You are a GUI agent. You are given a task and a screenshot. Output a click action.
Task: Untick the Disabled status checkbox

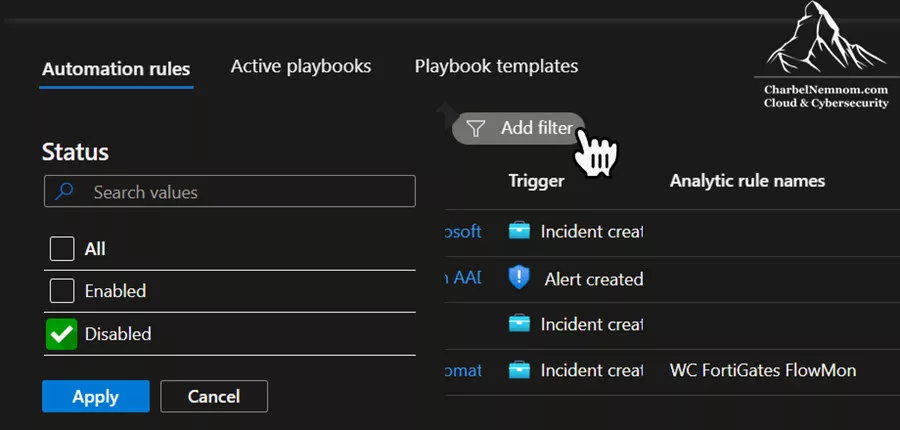coord(62,334)
